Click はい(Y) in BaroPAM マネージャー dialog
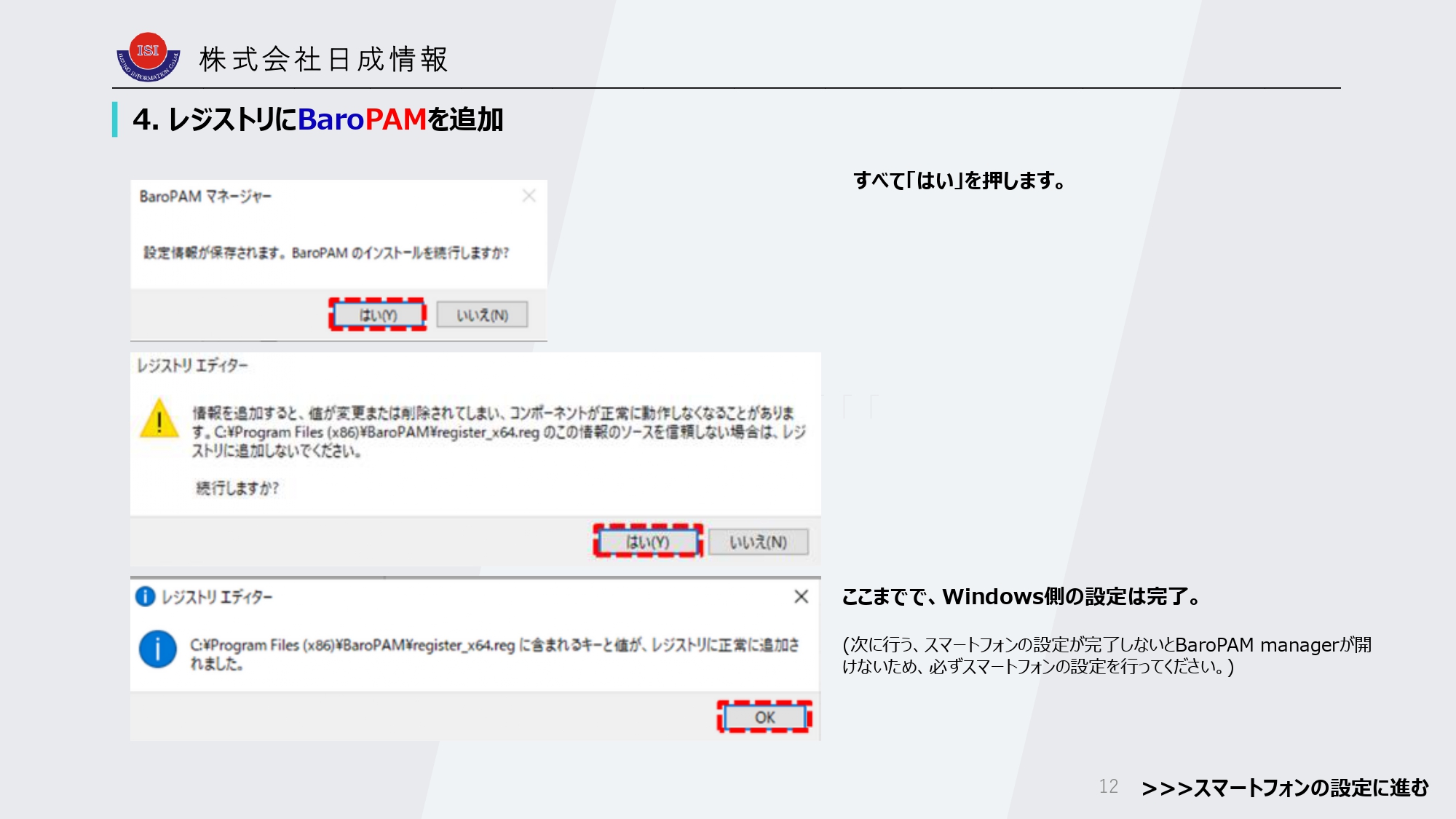The width and height of the screenshot is (1456, 819). coord(378,314)
